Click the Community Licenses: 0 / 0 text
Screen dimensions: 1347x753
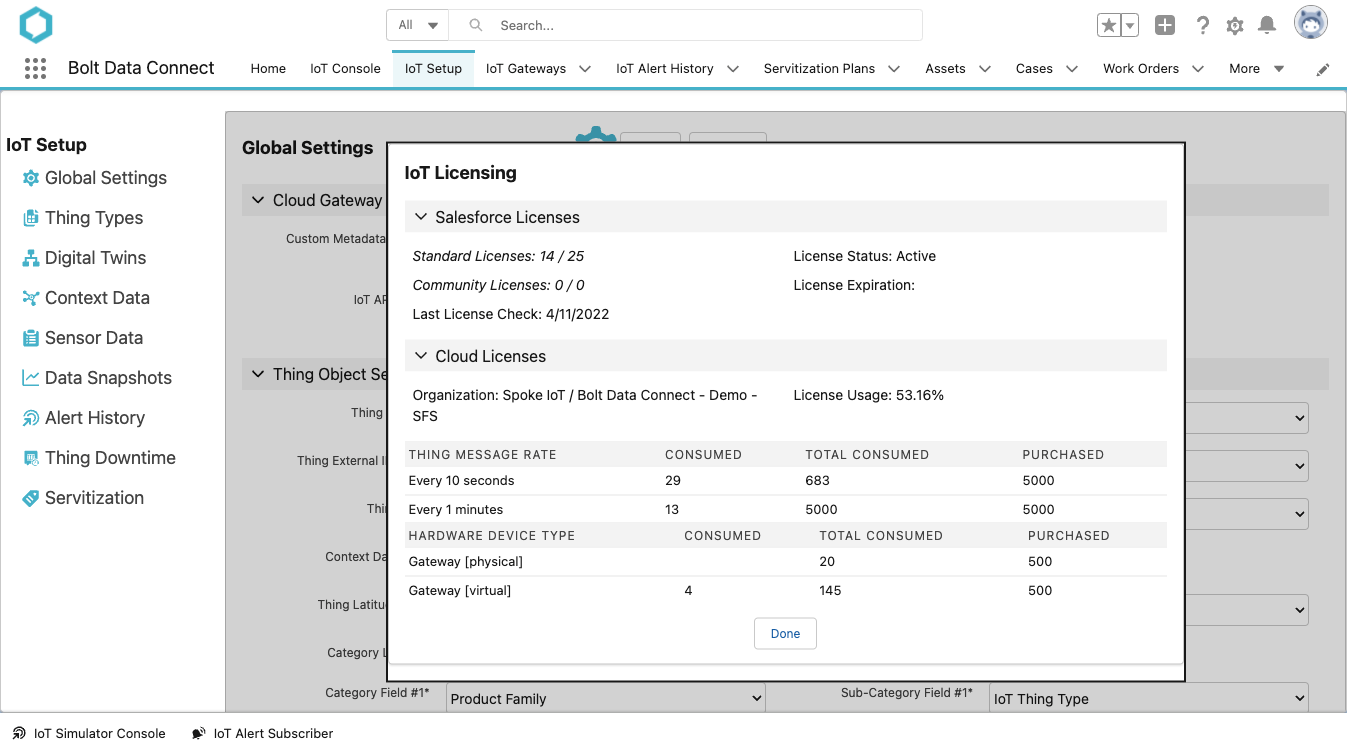[498, 285]
